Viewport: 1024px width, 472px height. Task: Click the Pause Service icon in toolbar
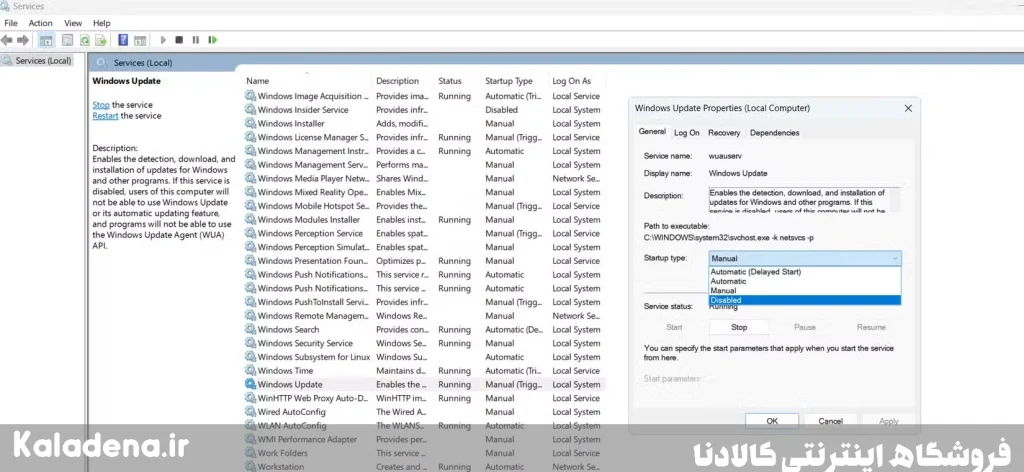(195, 40)
